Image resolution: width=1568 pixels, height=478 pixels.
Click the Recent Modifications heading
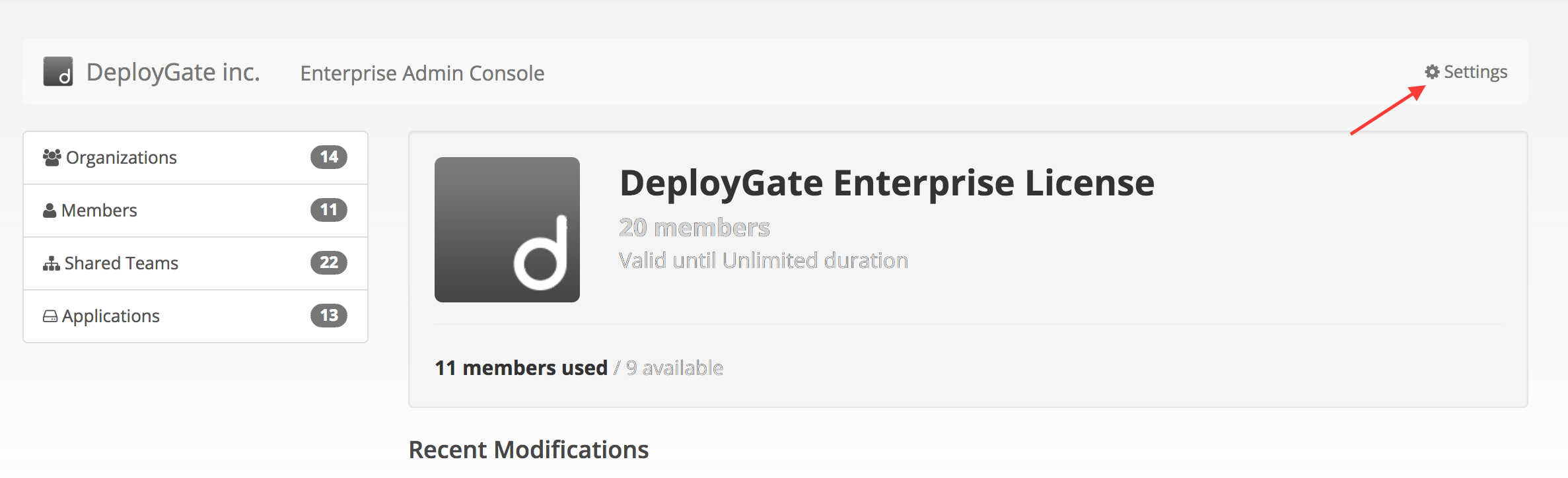pyautogui.click(x=529, y=450)
